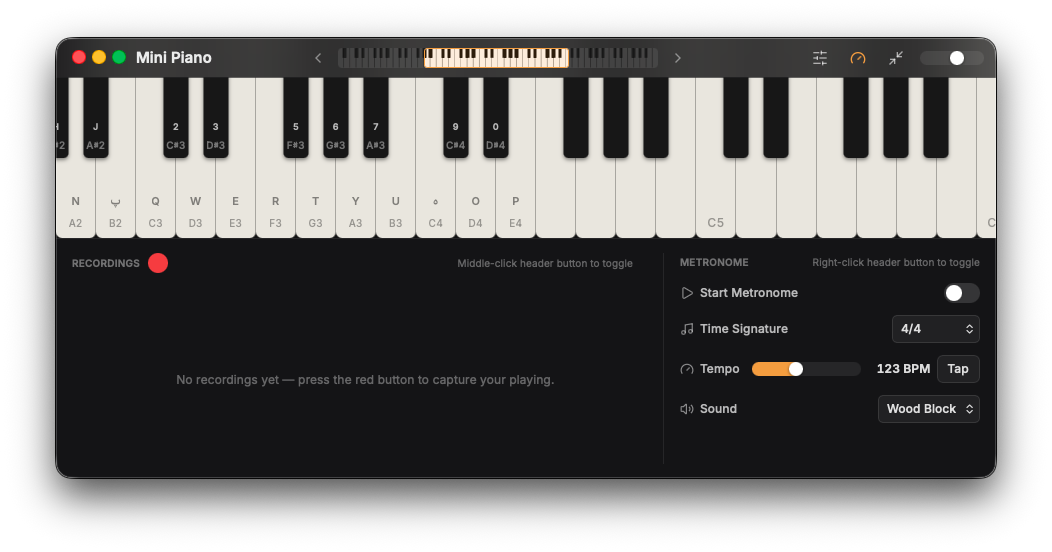This screenshot has width=1052, height=552.
Task: Click the music note Time Signature icon
Action: [686, 329]
